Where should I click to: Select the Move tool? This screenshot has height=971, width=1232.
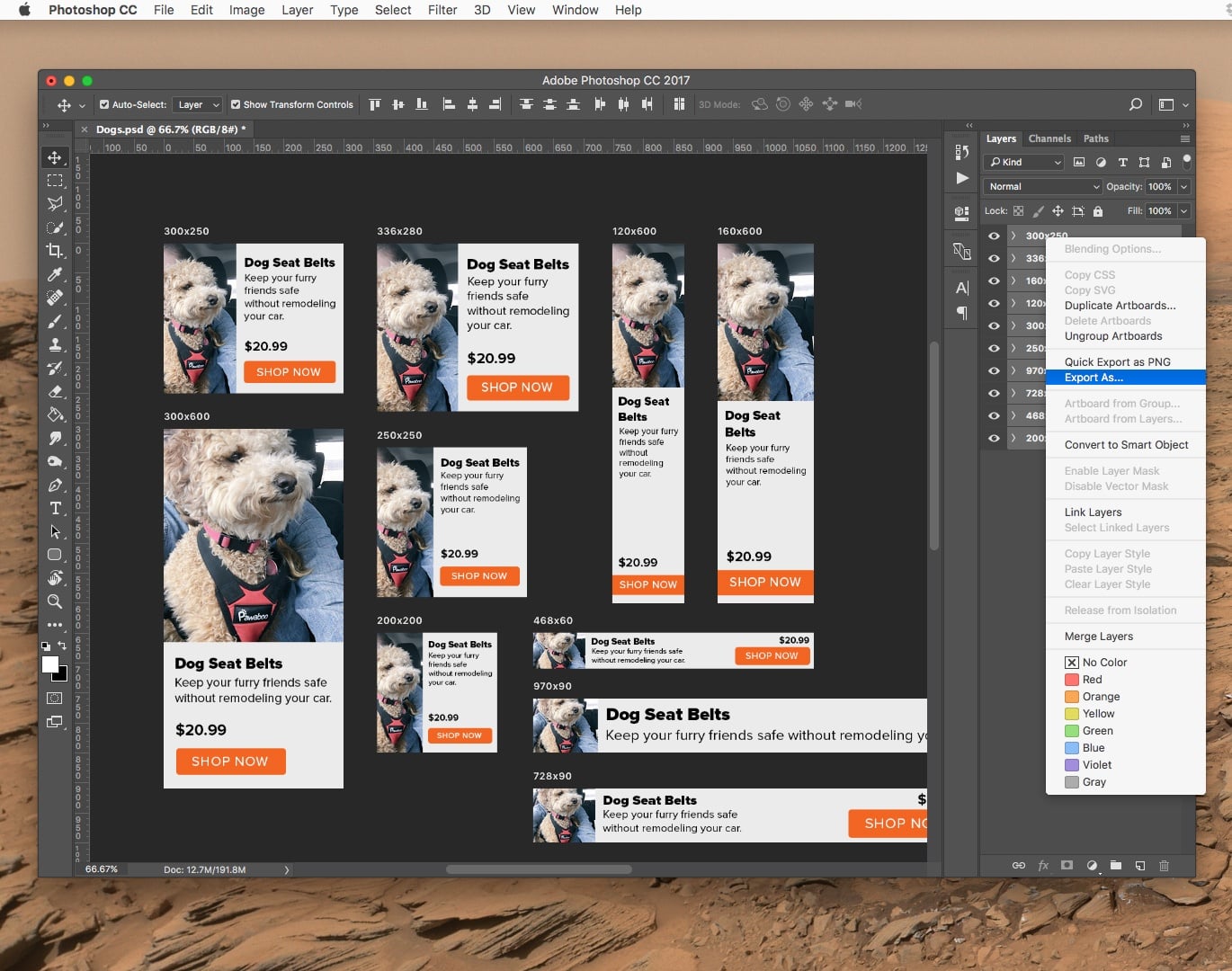pyautogui.click(x=55, y=156)
